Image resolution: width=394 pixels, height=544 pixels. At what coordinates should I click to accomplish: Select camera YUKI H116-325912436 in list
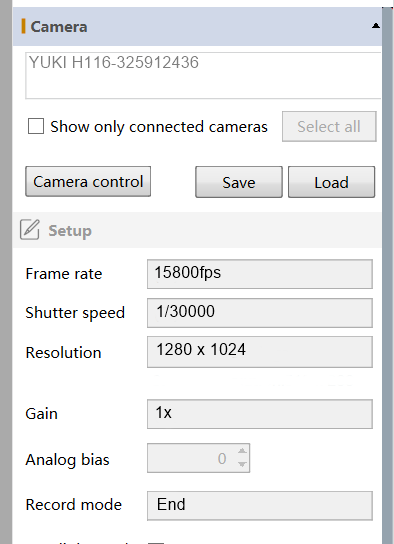tap(114, 62)
